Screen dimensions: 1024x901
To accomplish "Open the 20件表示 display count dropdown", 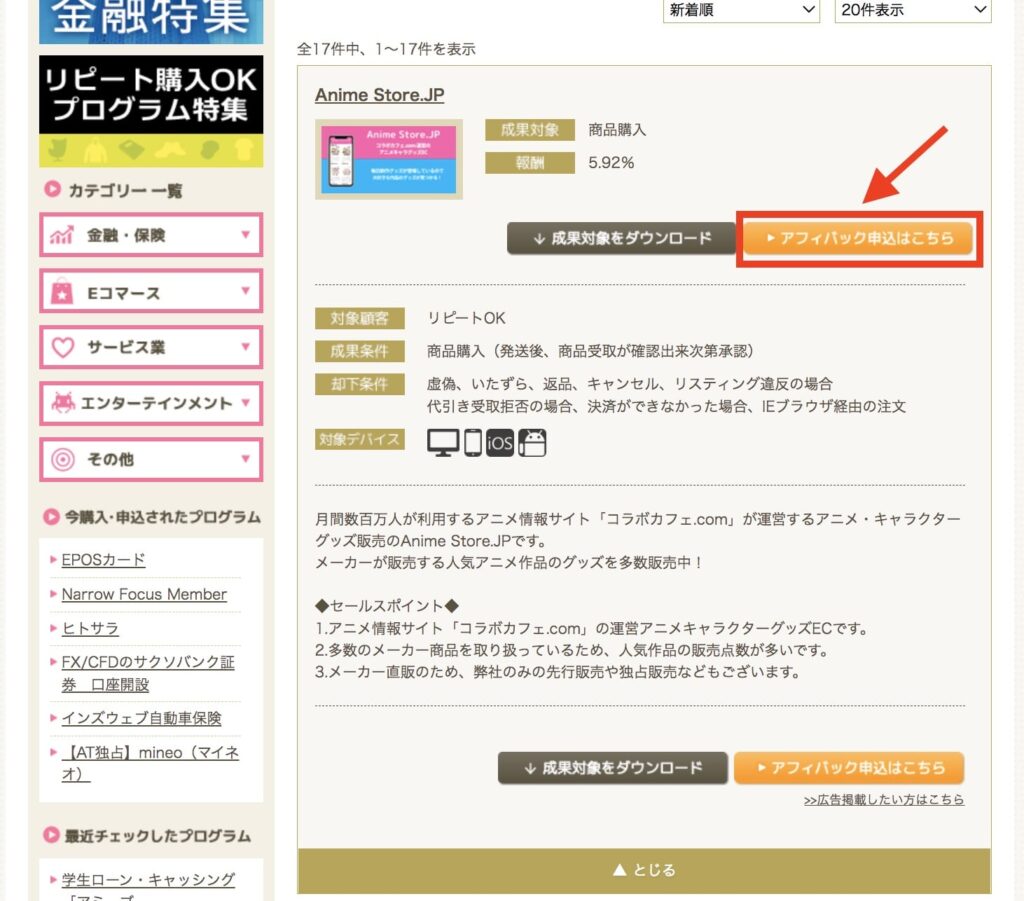I will (x=913, y=10).
